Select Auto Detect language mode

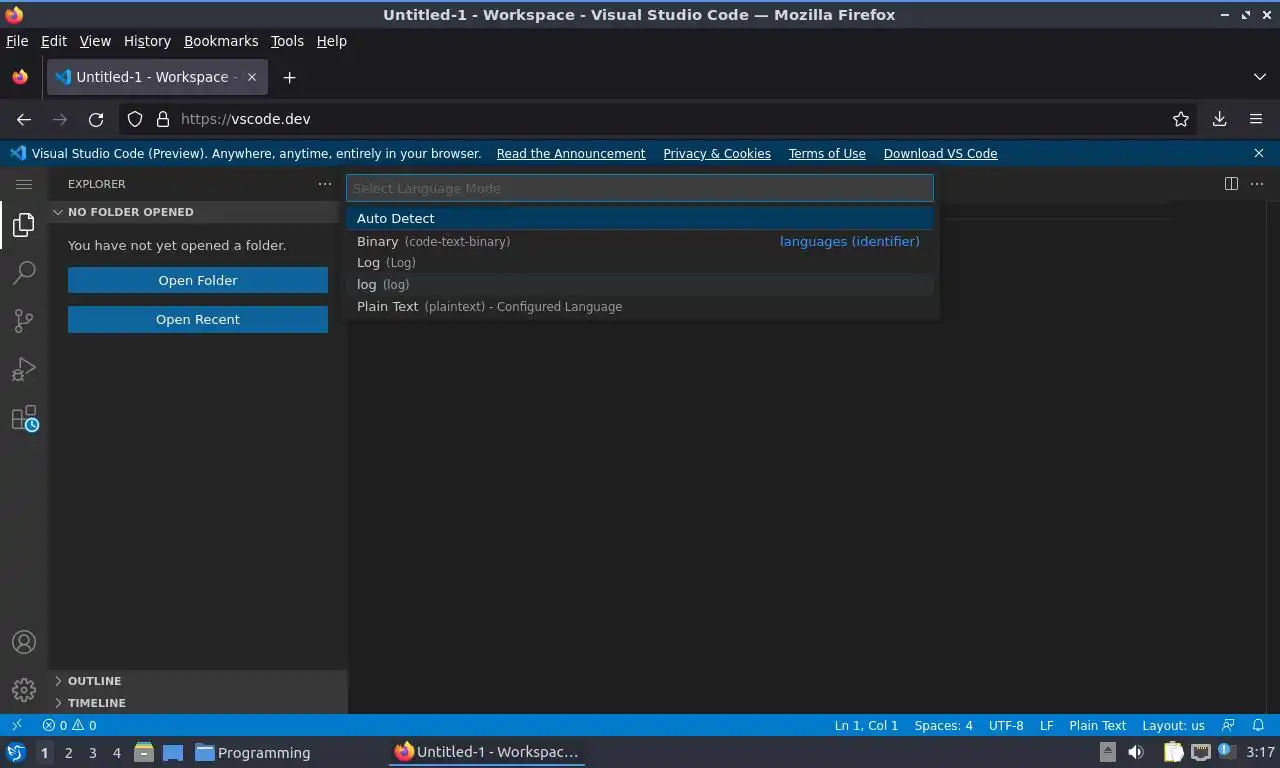640,218
